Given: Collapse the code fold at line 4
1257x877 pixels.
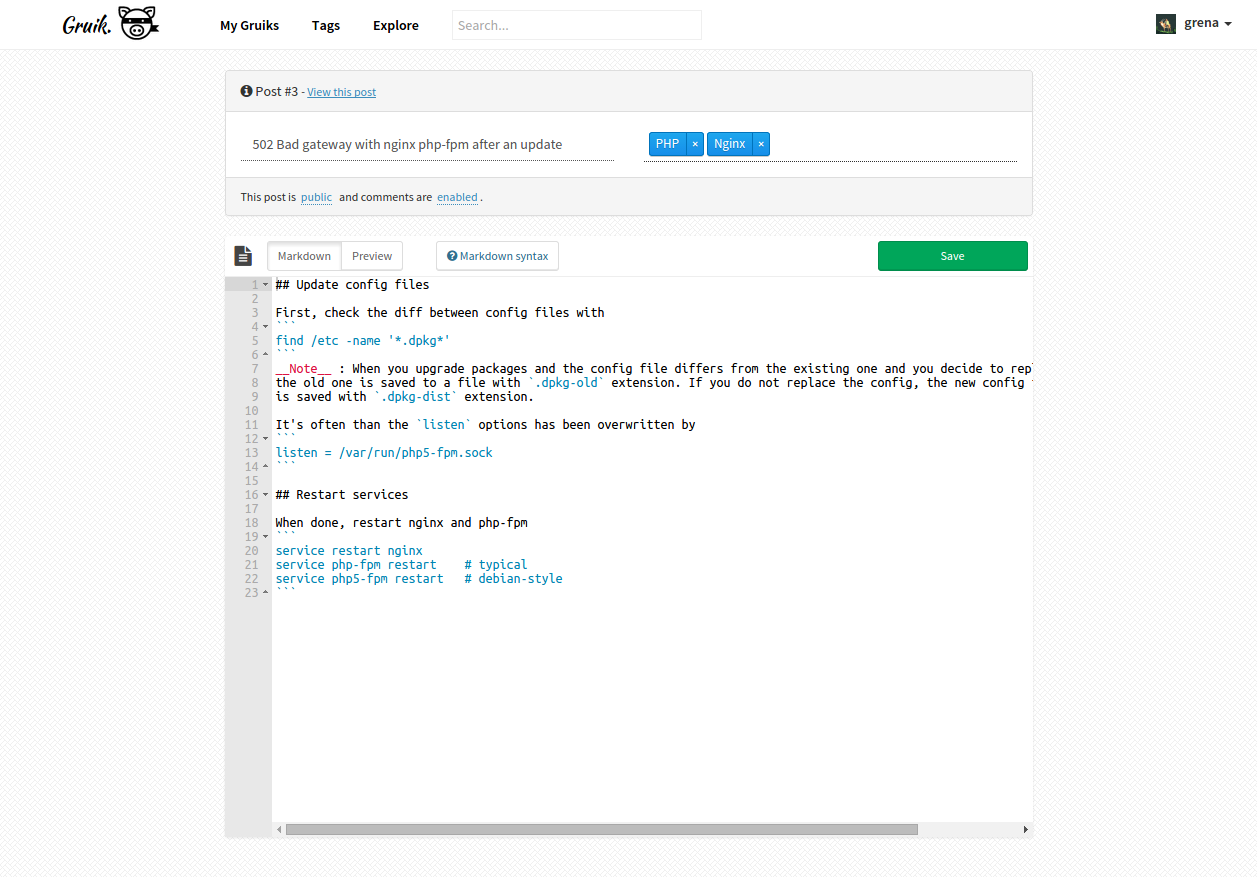Looking at the screenshot, I should (x=265, y=326).
